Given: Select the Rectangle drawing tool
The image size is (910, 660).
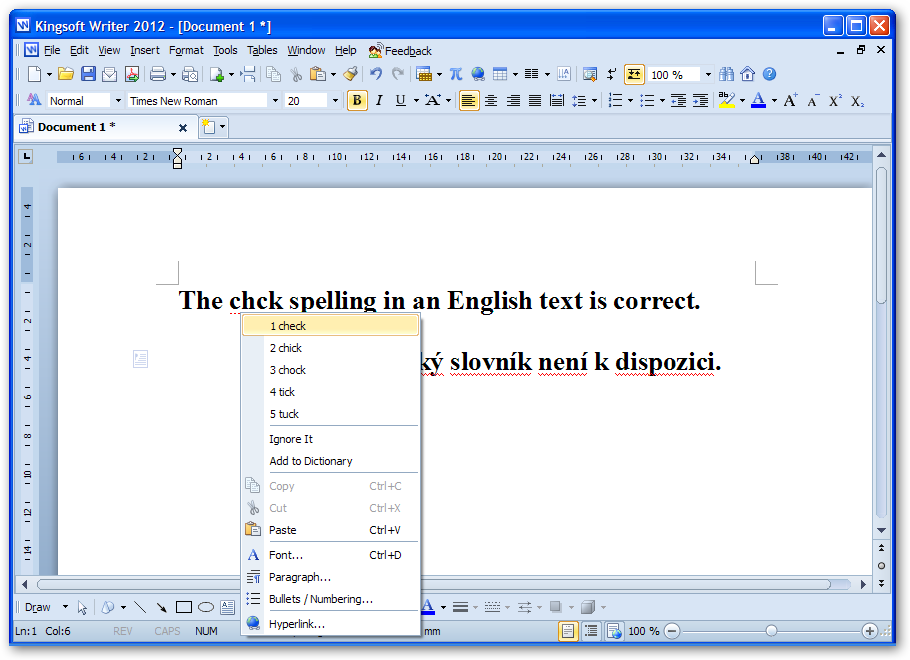Looking at the screenshot, I should [x=183, y=608].
